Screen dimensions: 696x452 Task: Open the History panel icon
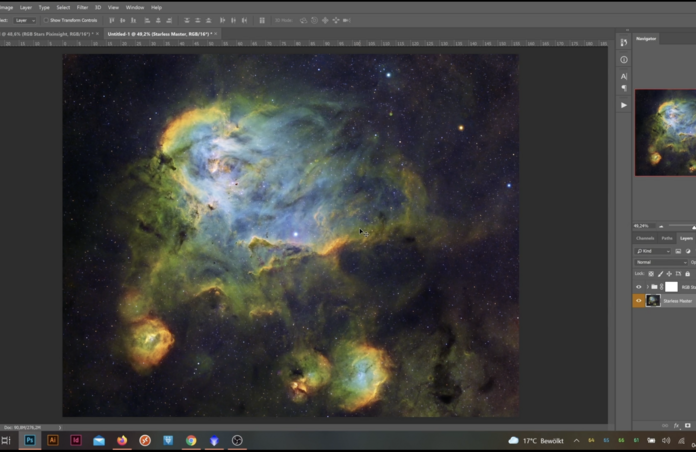pos(624,43)
